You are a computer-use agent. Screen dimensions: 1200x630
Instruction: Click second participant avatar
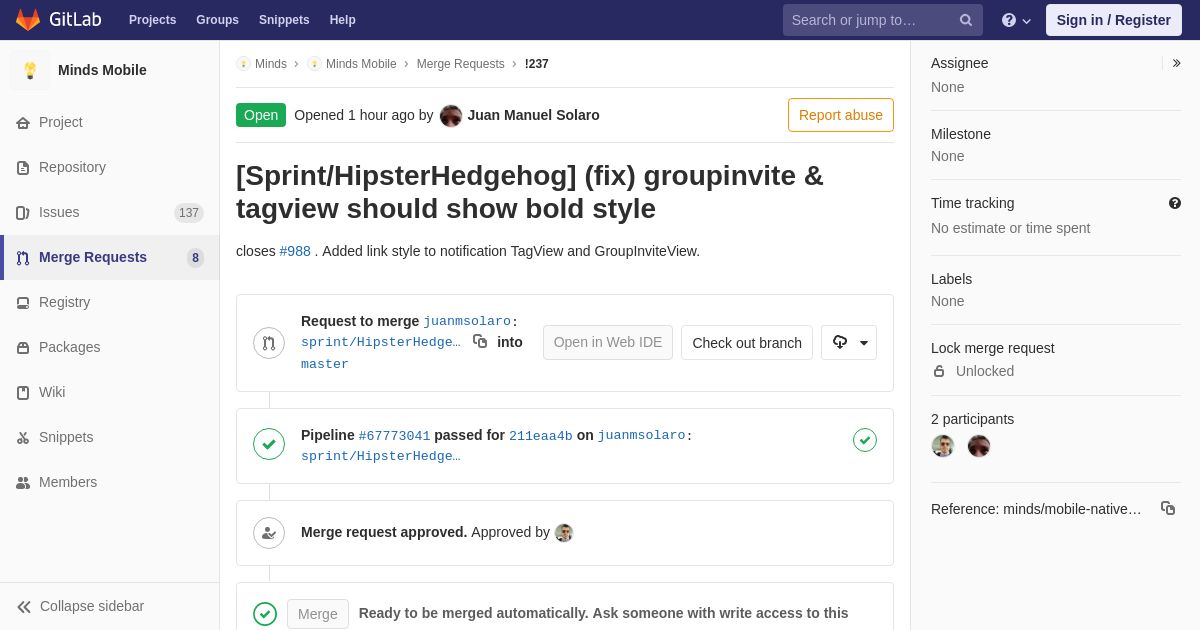coord(979,446)
